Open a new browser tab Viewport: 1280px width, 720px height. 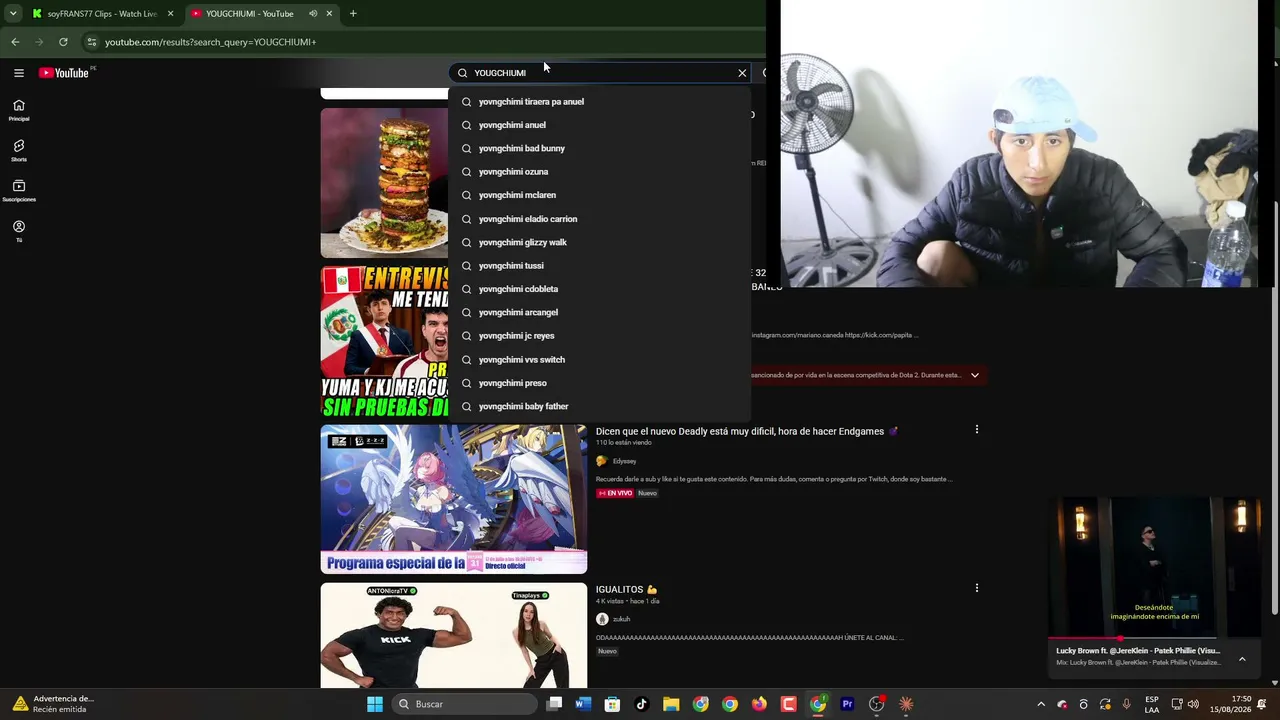pyautogui.click(x=353, y=14)
